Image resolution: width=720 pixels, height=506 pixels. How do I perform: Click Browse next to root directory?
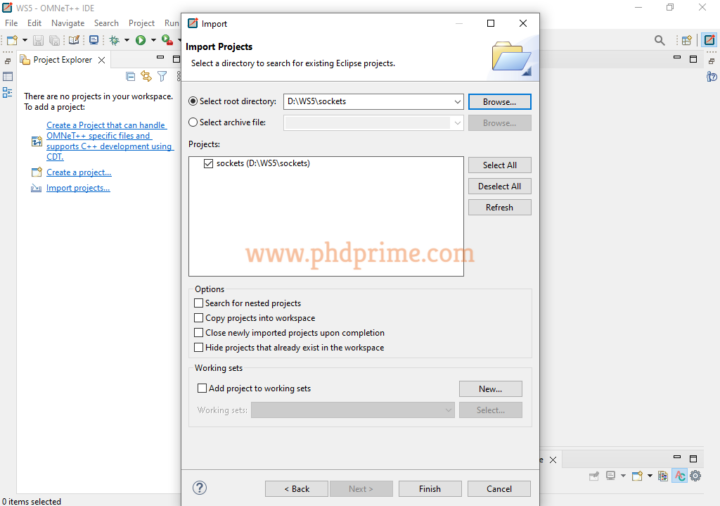point(500,101)
